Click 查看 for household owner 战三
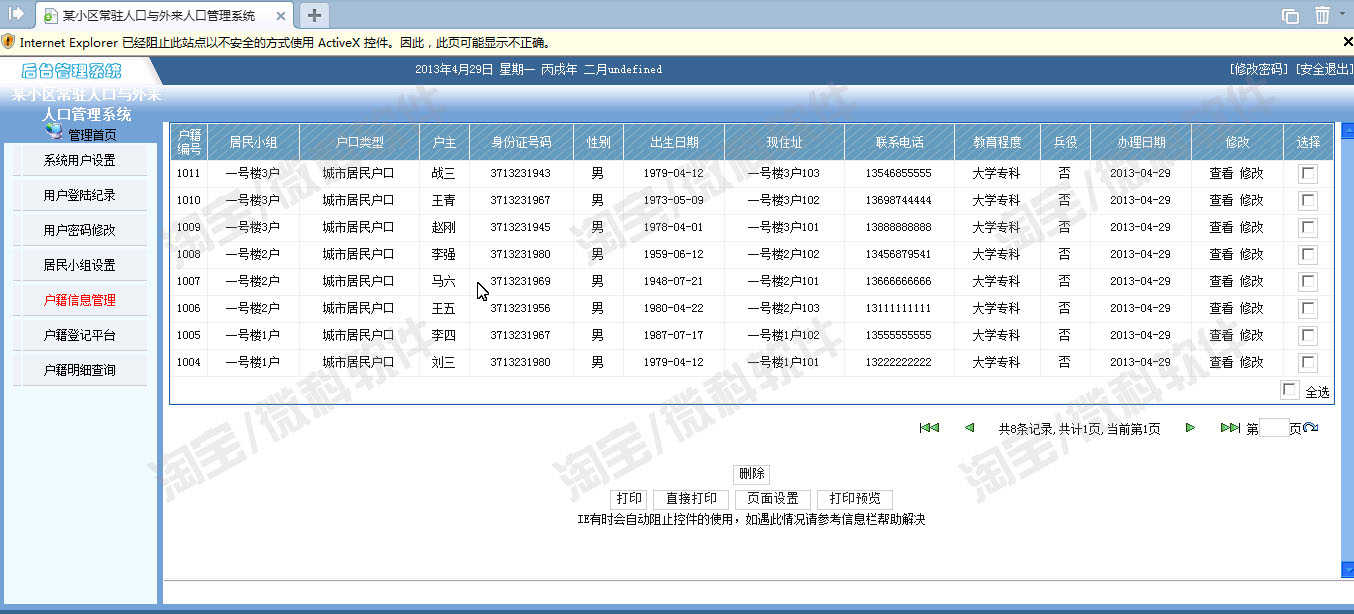Image resolution: width=1354 pixels, height=614 pixels. [1221, 173]
